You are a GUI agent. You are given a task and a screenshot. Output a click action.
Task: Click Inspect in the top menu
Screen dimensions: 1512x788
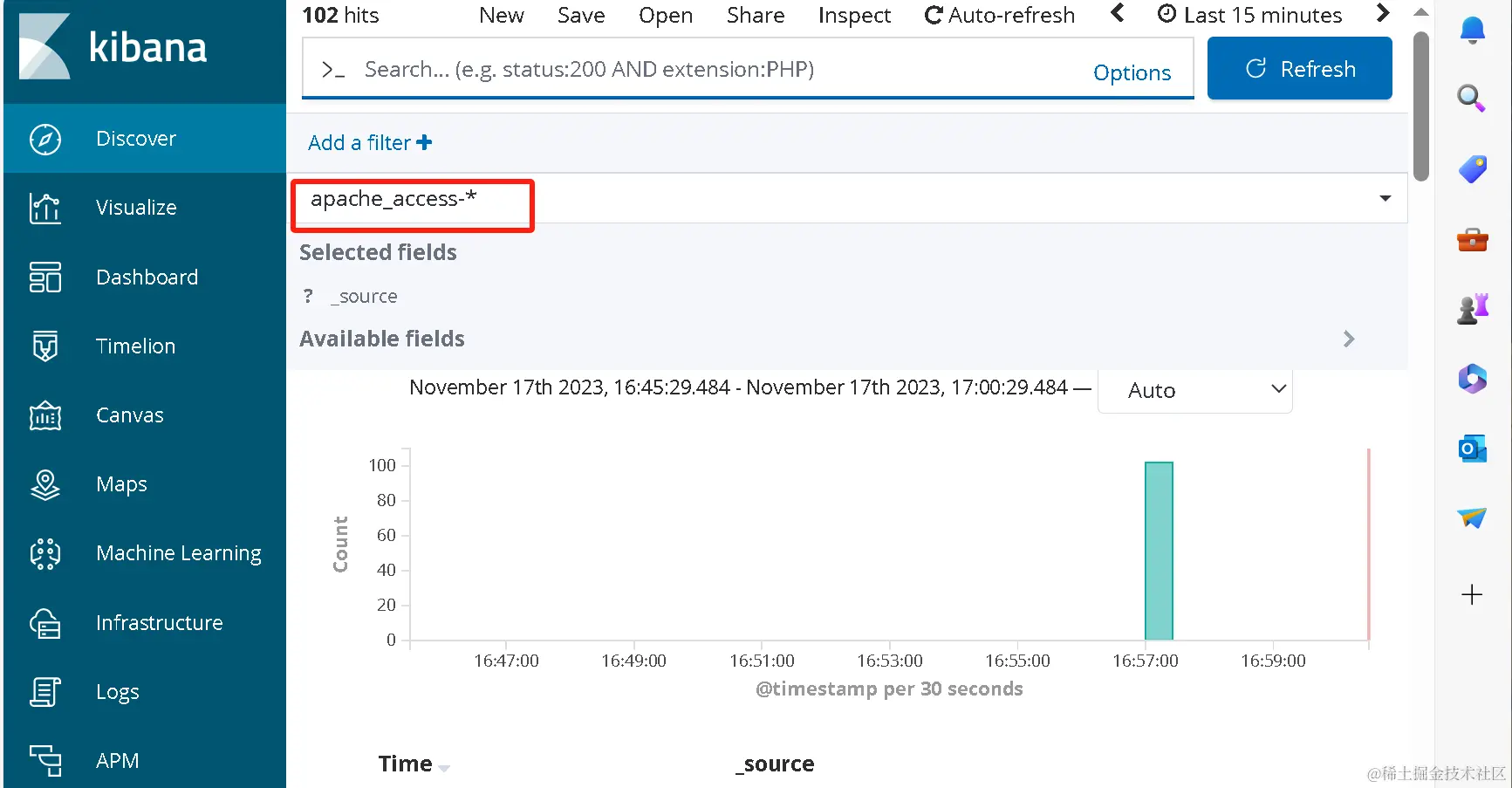(854, 15)
